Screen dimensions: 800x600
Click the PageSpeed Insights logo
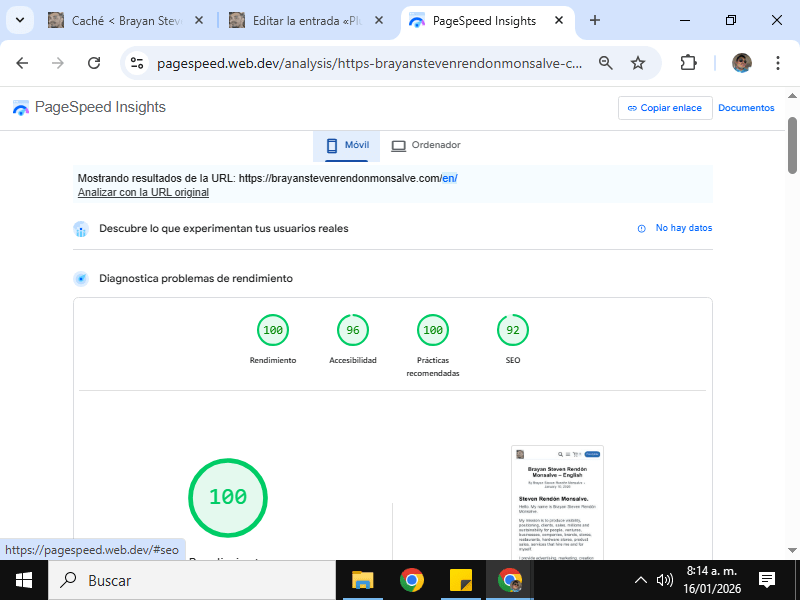point(89,108)
